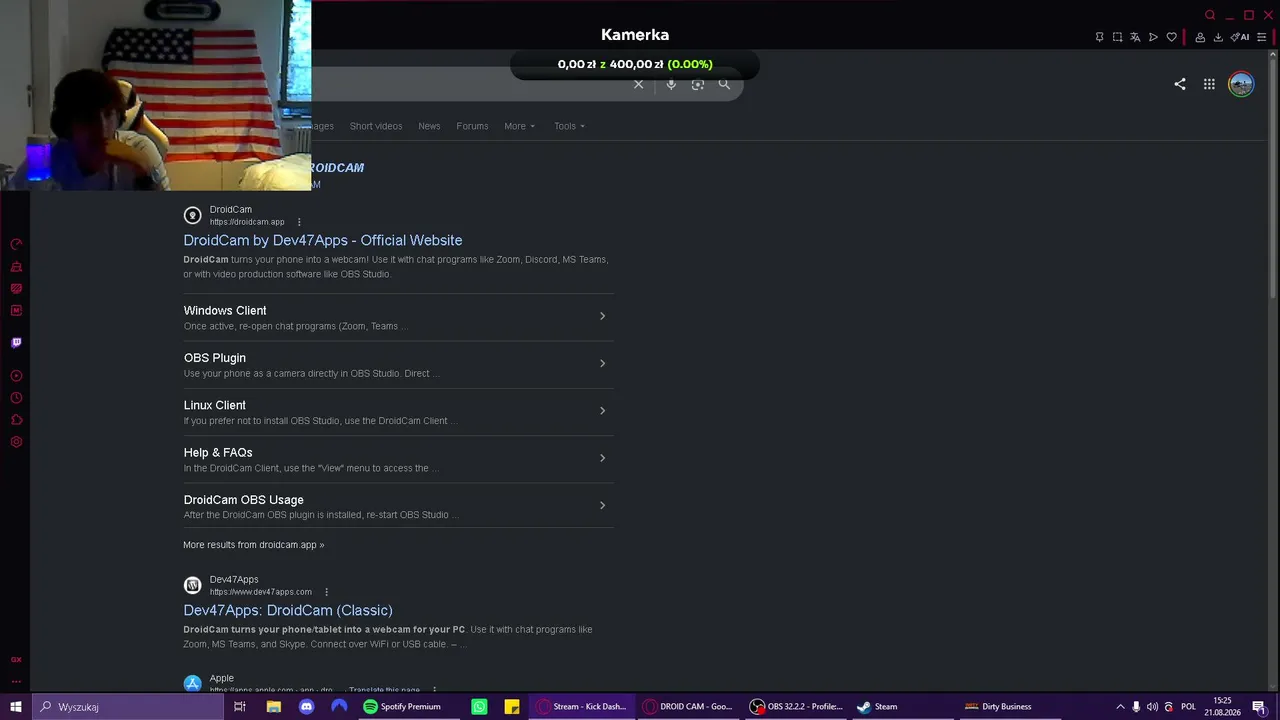Open options dots beside dev47apps.com result
The height and width of the screenshot is (720, 1280).
[x=326, y=592]
